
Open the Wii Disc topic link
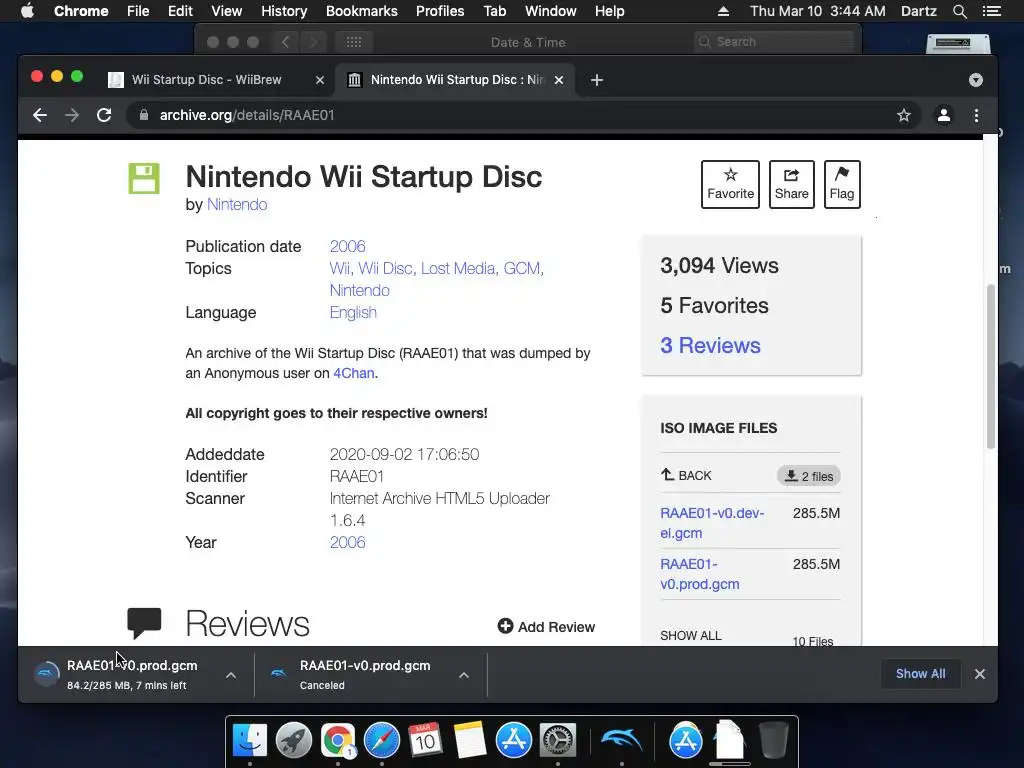[385, 268]
